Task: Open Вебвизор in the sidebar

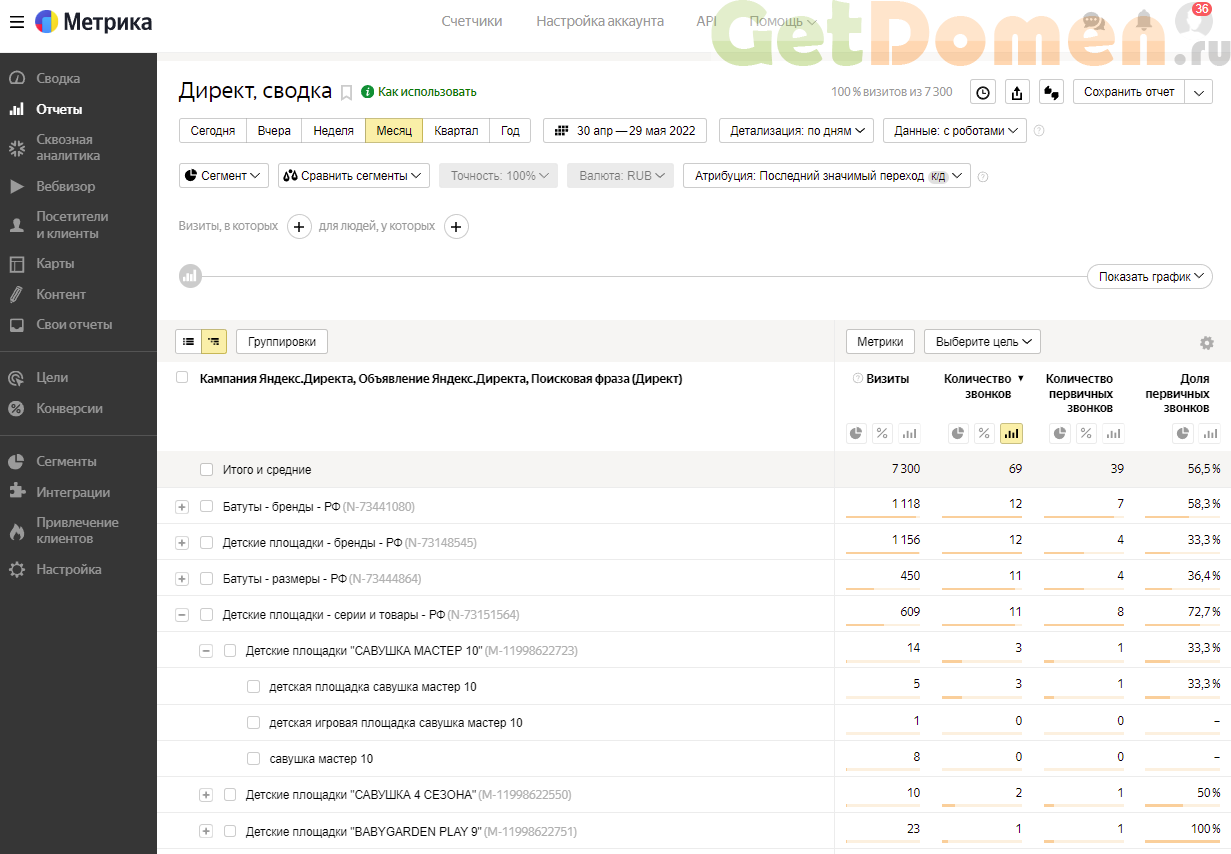Action: (66, 186)
